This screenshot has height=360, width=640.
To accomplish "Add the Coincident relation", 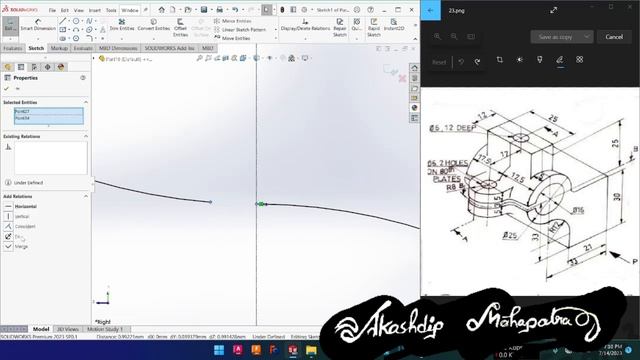I will pyautogui.click(x=20, y=227).
